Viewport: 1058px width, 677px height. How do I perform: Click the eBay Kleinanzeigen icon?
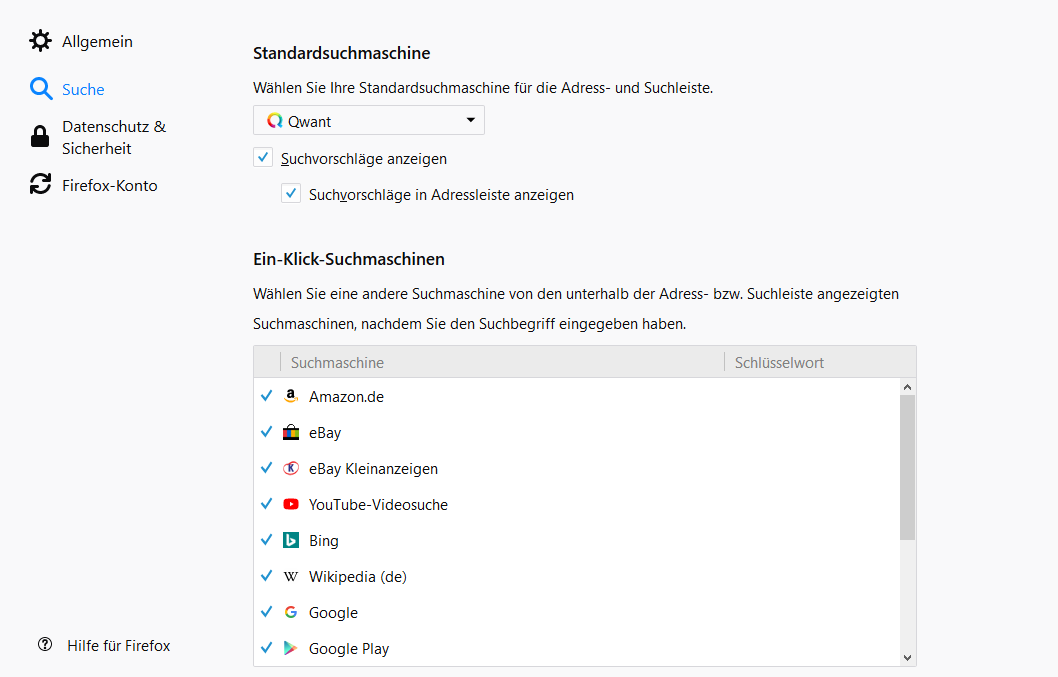coord(291,468)
